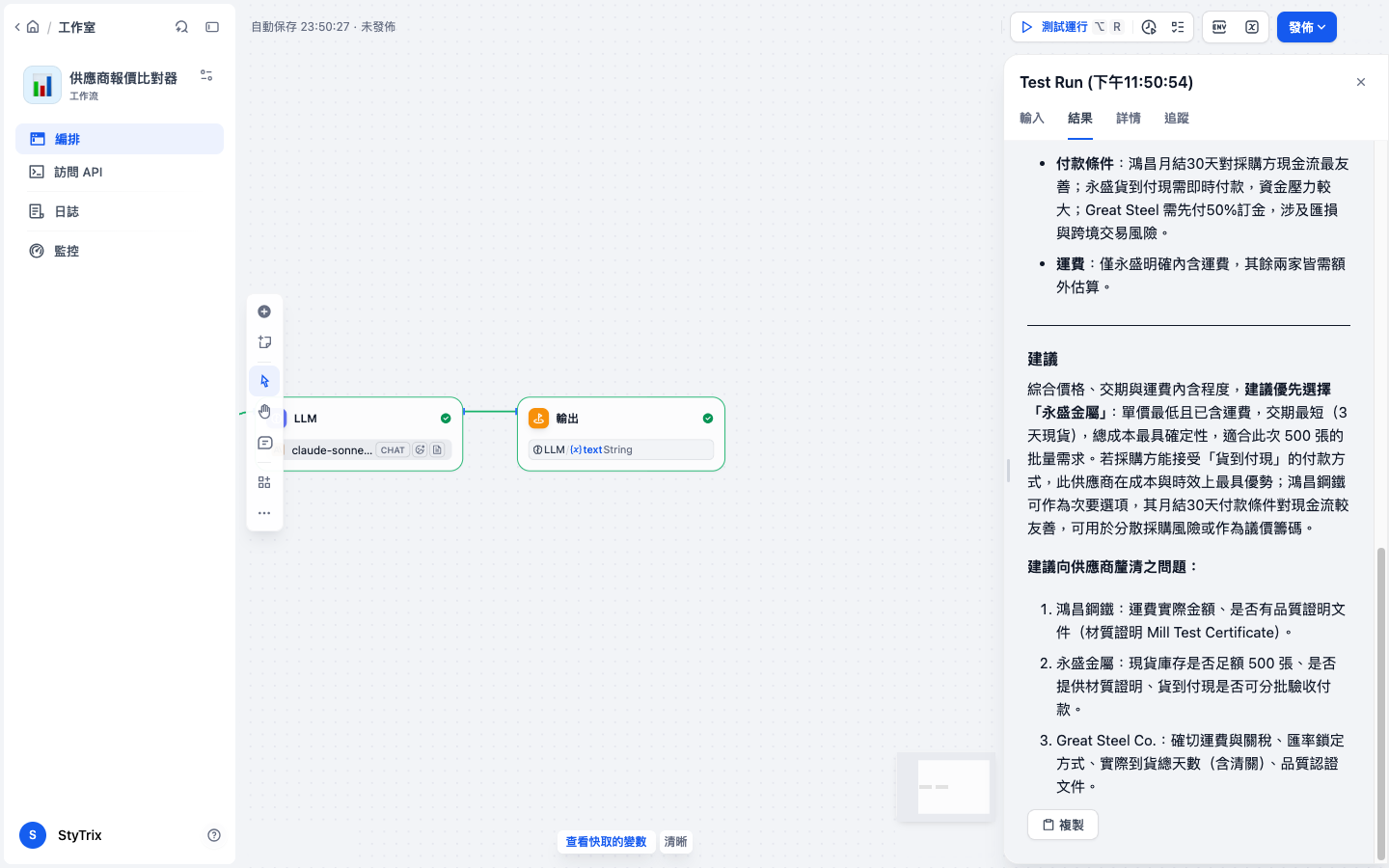Open the more options ellipsis

[264, 513]
